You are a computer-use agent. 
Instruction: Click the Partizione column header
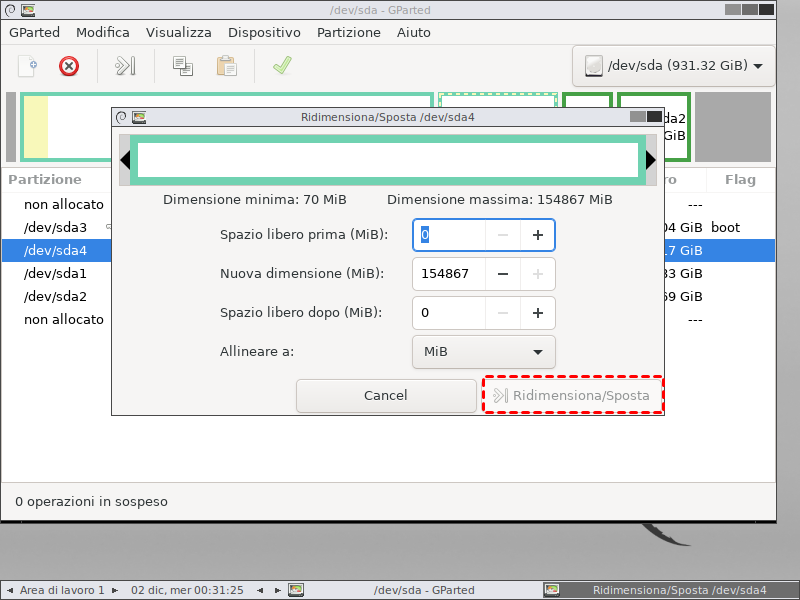pyautogui.click(x=45, y=180)
